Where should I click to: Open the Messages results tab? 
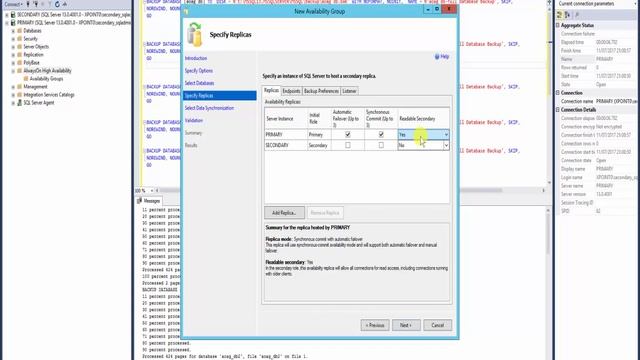pyautogui.click(x=149, y=201)
